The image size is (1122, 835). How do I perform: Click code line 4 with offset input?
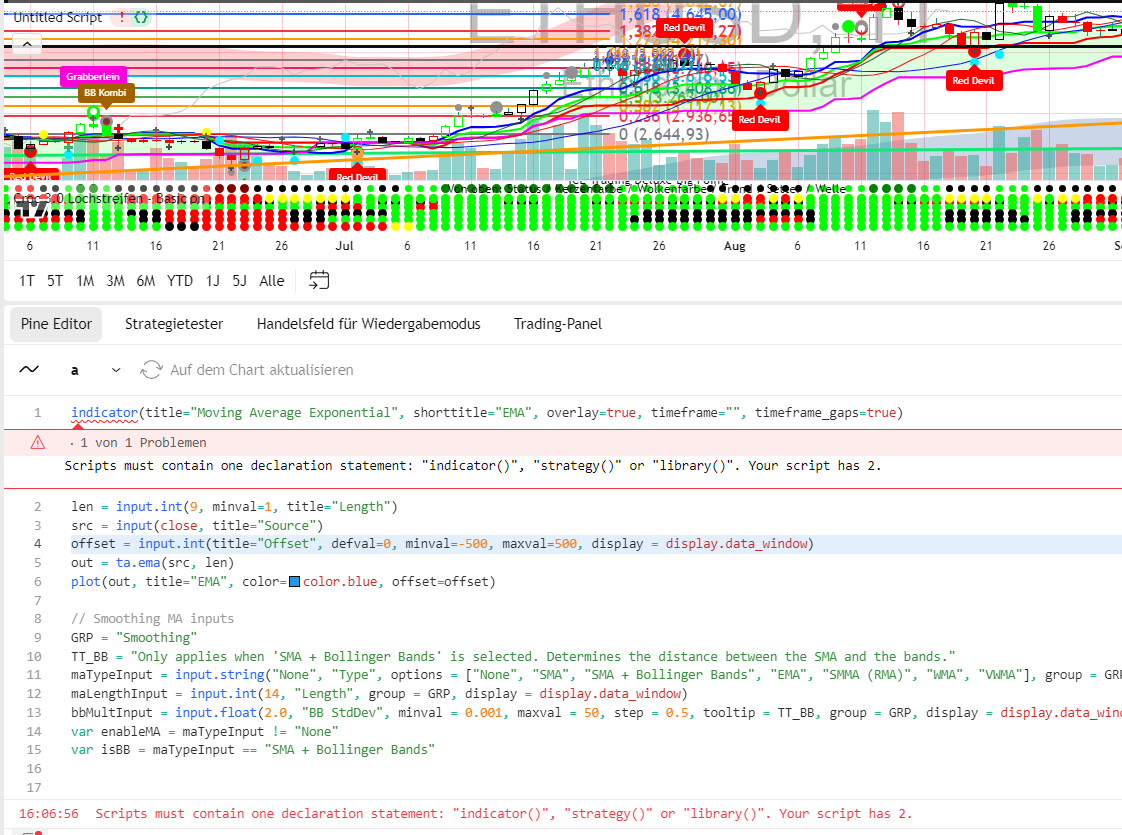pos(440,544)
